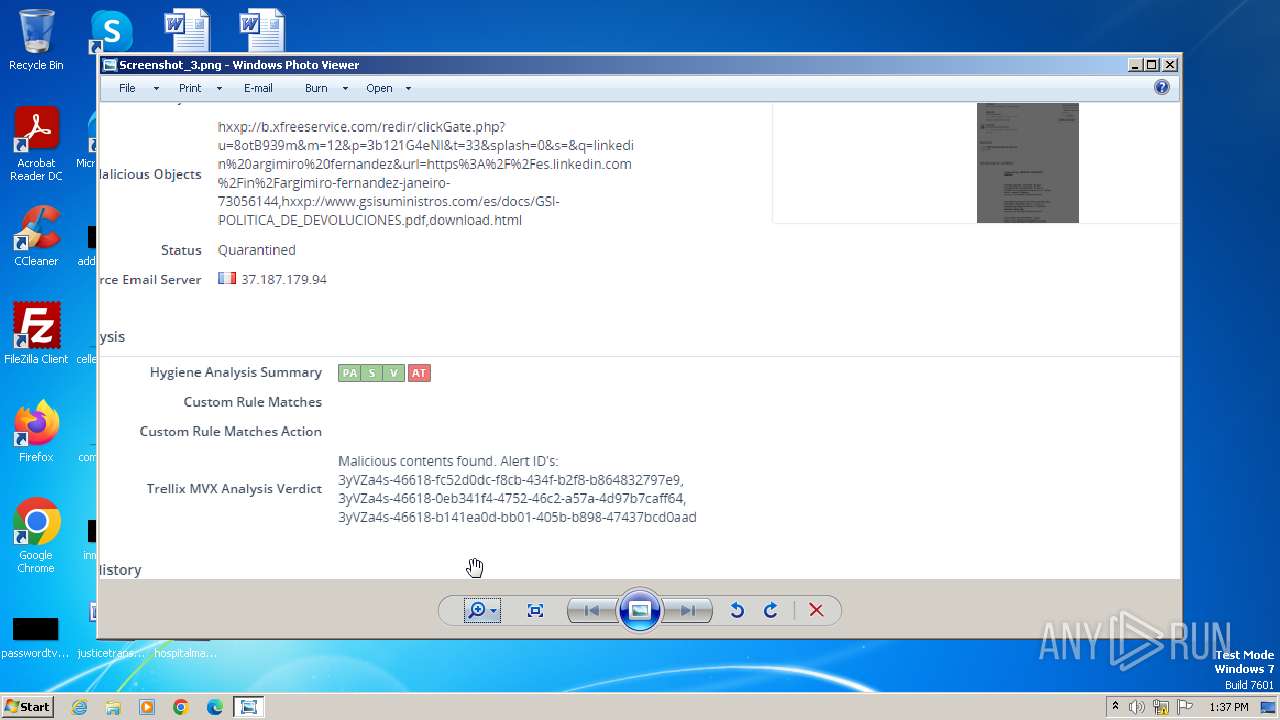Click the Windows Start button
This screenshot has height=720, width=1280.
[27, 706]
